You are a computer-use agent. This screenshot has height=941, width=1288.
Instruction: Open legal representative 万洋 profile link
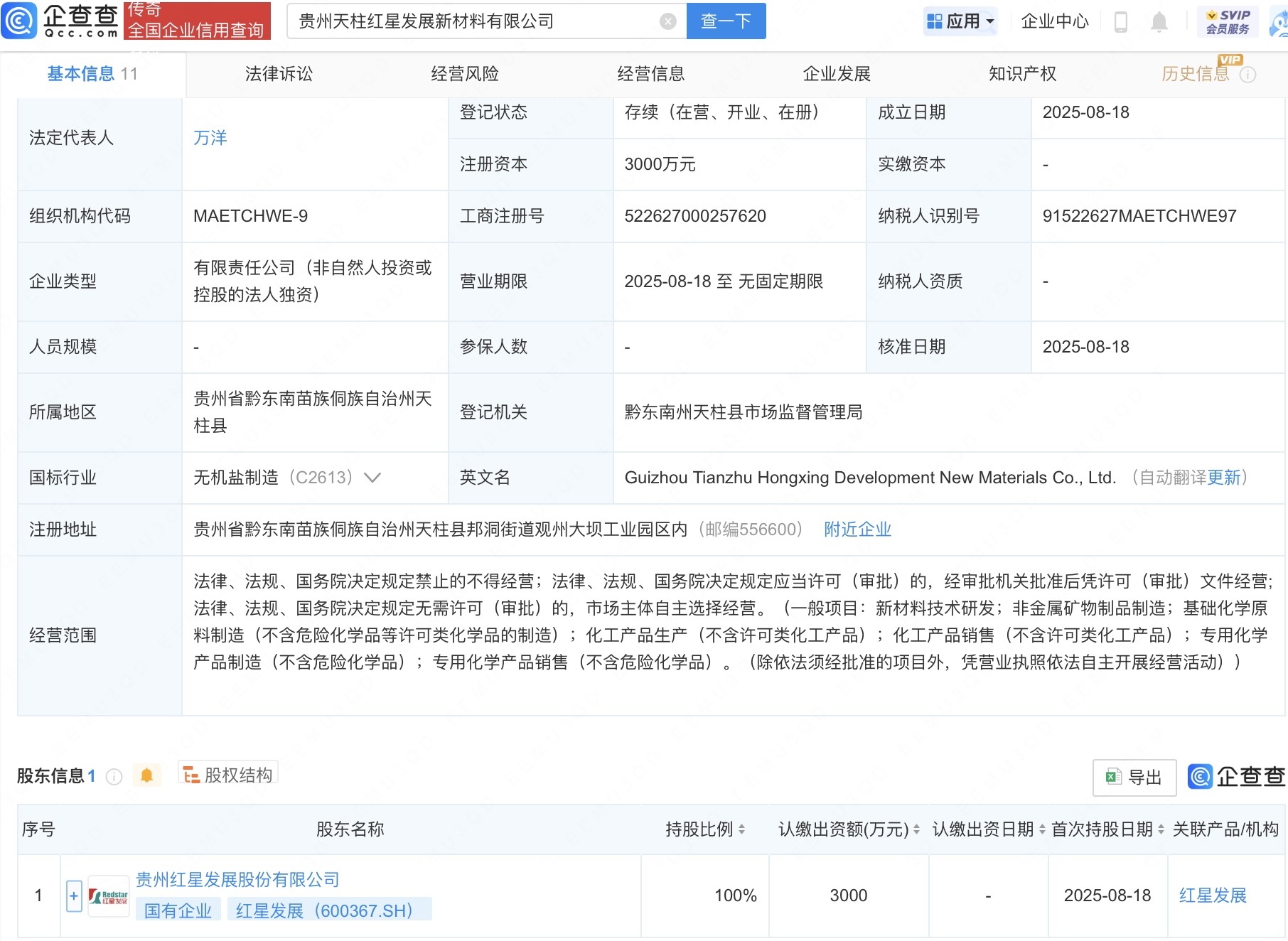coord(210,138)
